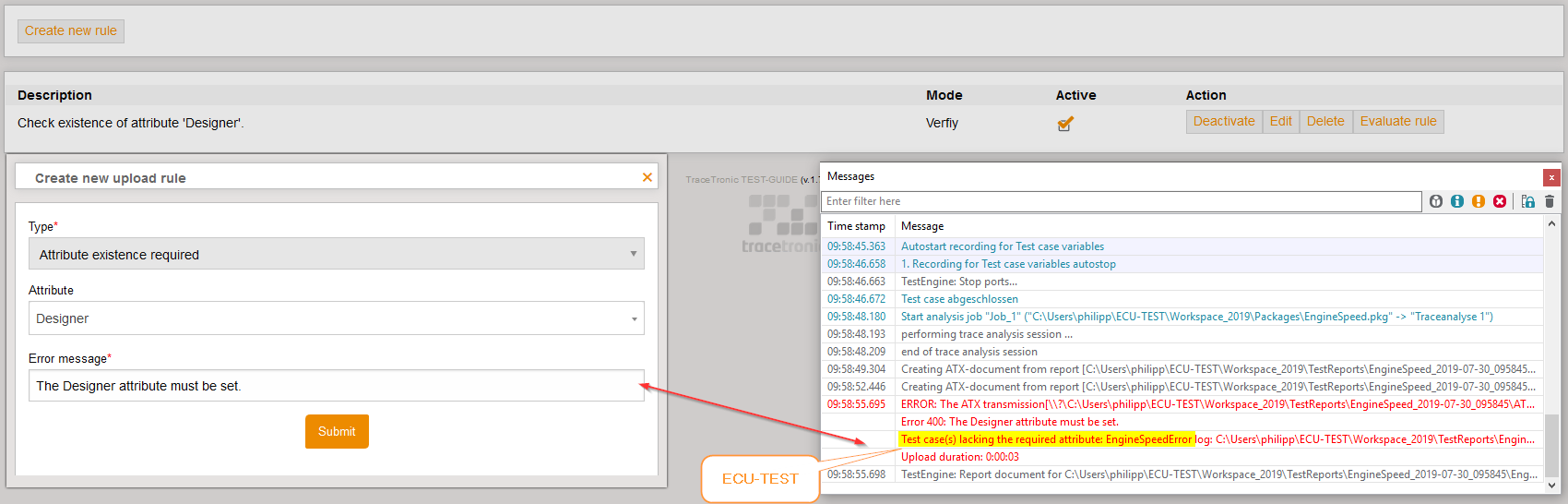
Task: Toggle the debug messages filter icon
Action: pos(1436,201)
